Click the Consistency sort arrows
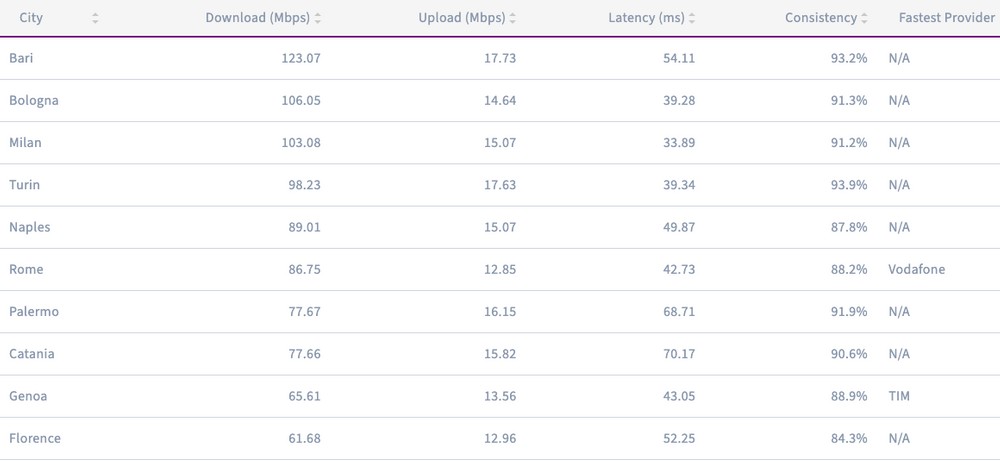The width and height of the screenshot is (1000, 461). 865,18
